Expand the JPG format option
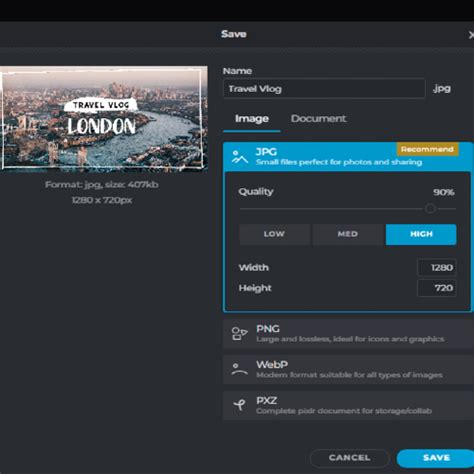 [x=348, y=157]
